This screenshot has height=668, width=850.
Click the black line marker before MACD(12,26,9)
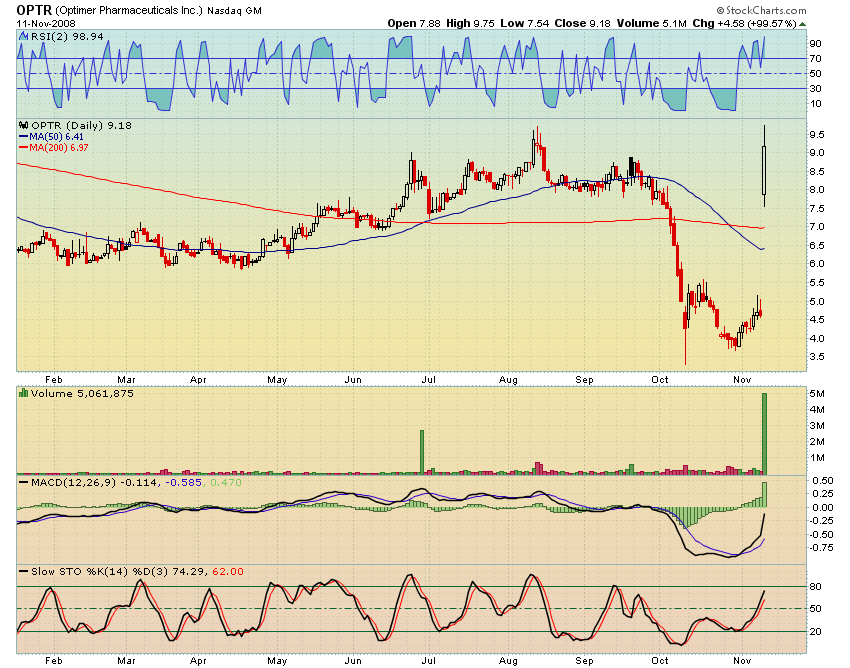pos(23,482)
